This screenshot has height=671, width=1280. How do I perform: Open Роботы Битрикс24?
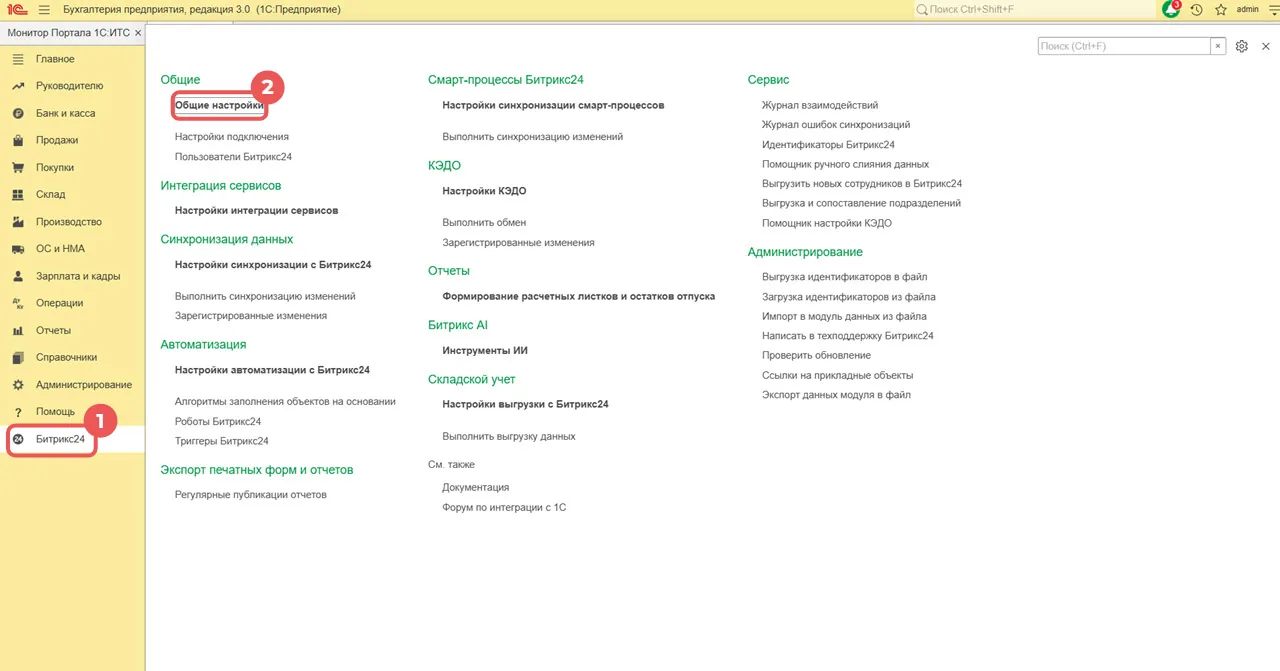[218, 421]
